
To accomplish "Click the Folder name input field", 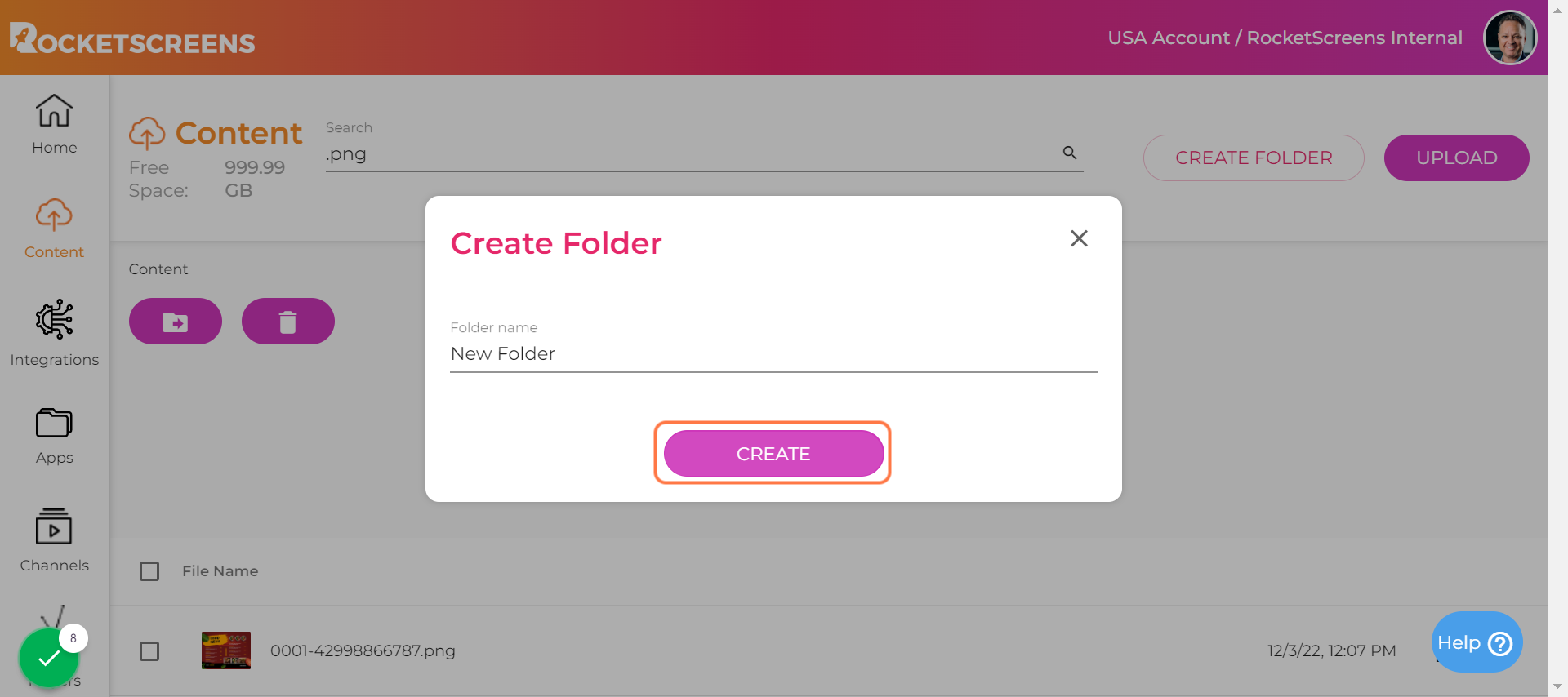I will tap(773, 354).
